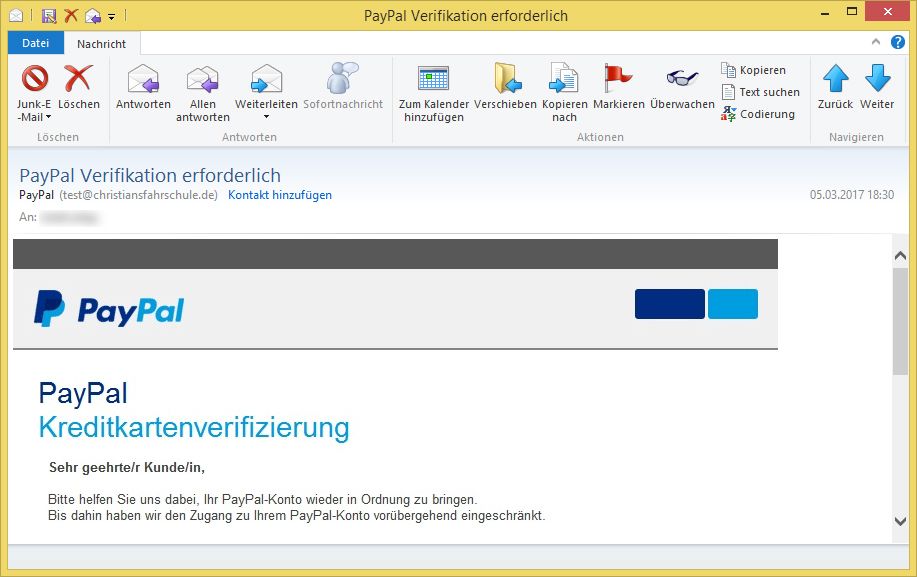917x577 pixels.
Task: Click the PayPal logo in the email
Action: (x=109, y=309)
